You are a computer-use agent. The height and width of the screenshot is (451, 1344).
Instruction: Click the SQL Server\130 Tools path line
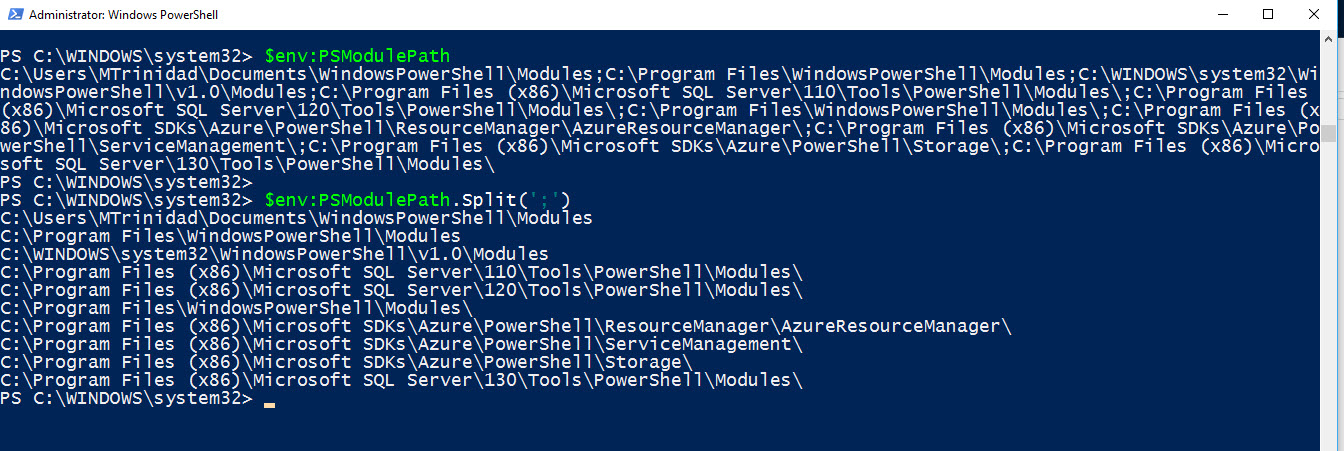pos(401,380)
